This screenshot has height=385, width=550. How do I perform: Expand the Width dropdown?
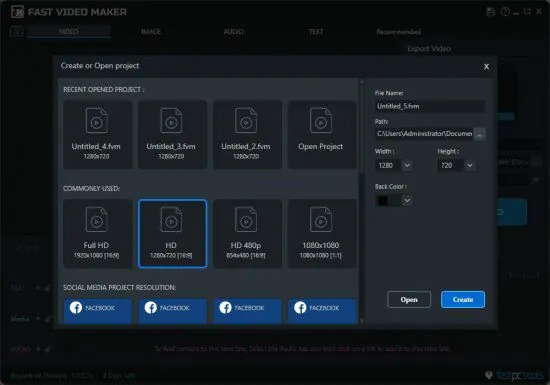[x=407, y=165]
